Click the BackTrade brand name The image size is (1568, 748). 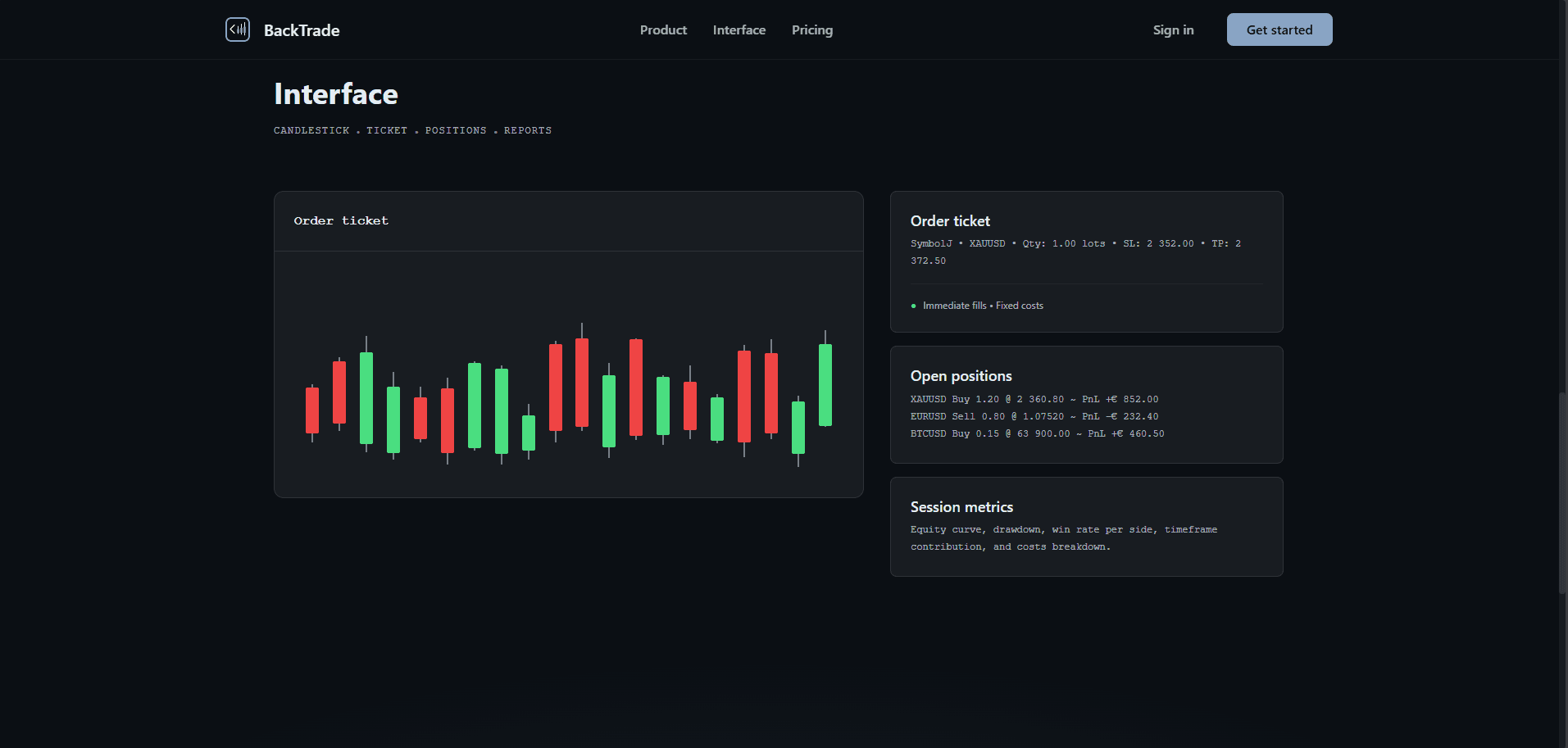[x=302, y=30]
